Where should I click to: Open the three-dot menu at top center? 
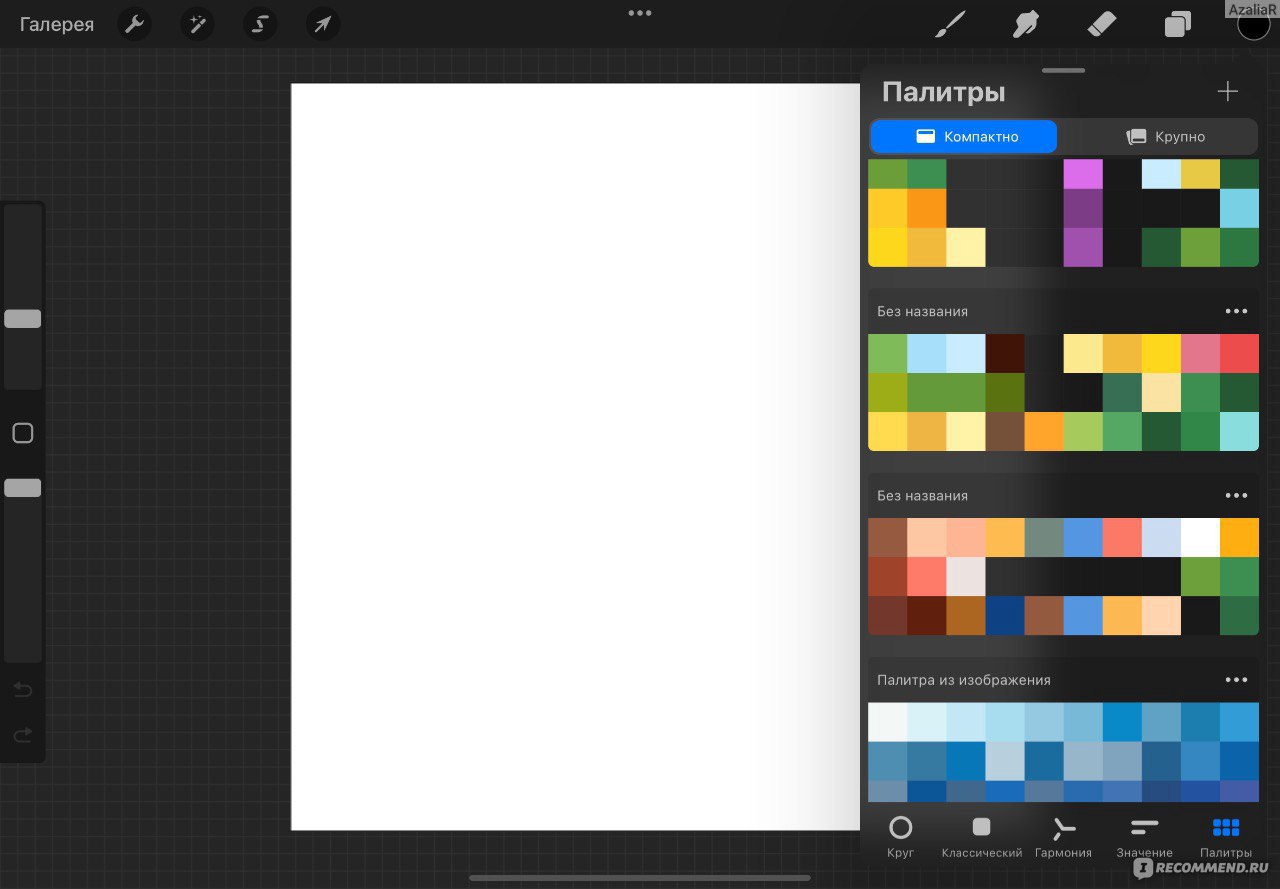tap(640, 13)
